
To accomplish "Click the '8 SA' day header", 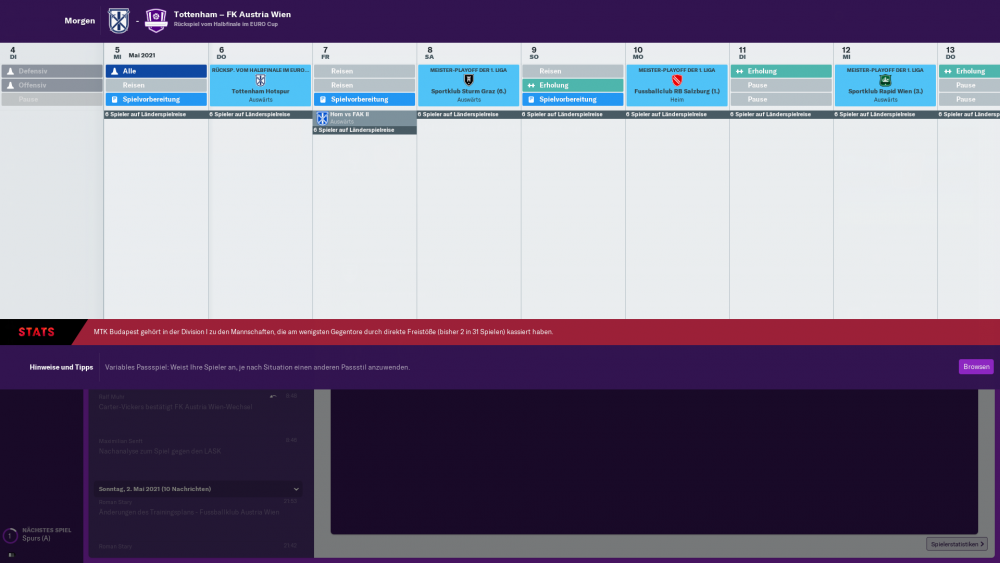I will (430, 53).
